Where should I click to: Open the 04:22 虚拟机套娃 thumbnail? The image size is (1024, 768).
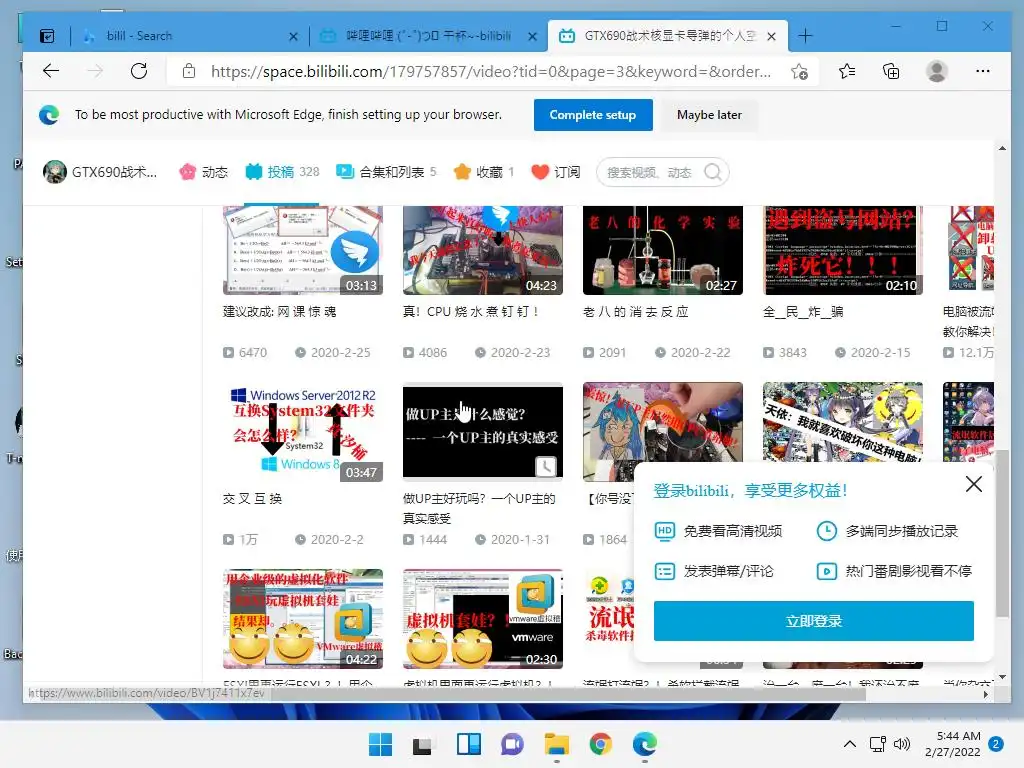[x=303, y=618]
